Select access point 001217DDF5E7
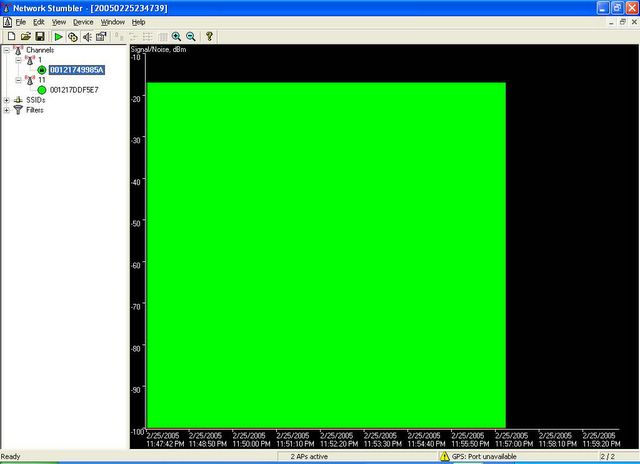Viewport: 640px width, 464px height. [x=74, y=90]
